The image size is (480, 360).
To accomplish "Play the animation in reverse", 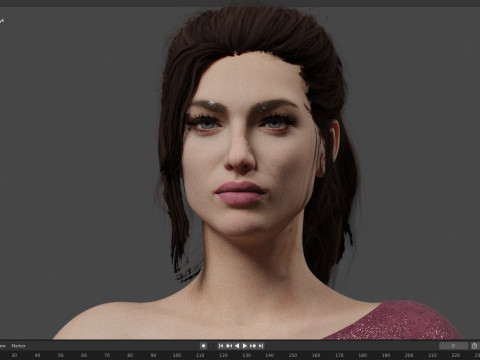I will pos(237,346).
